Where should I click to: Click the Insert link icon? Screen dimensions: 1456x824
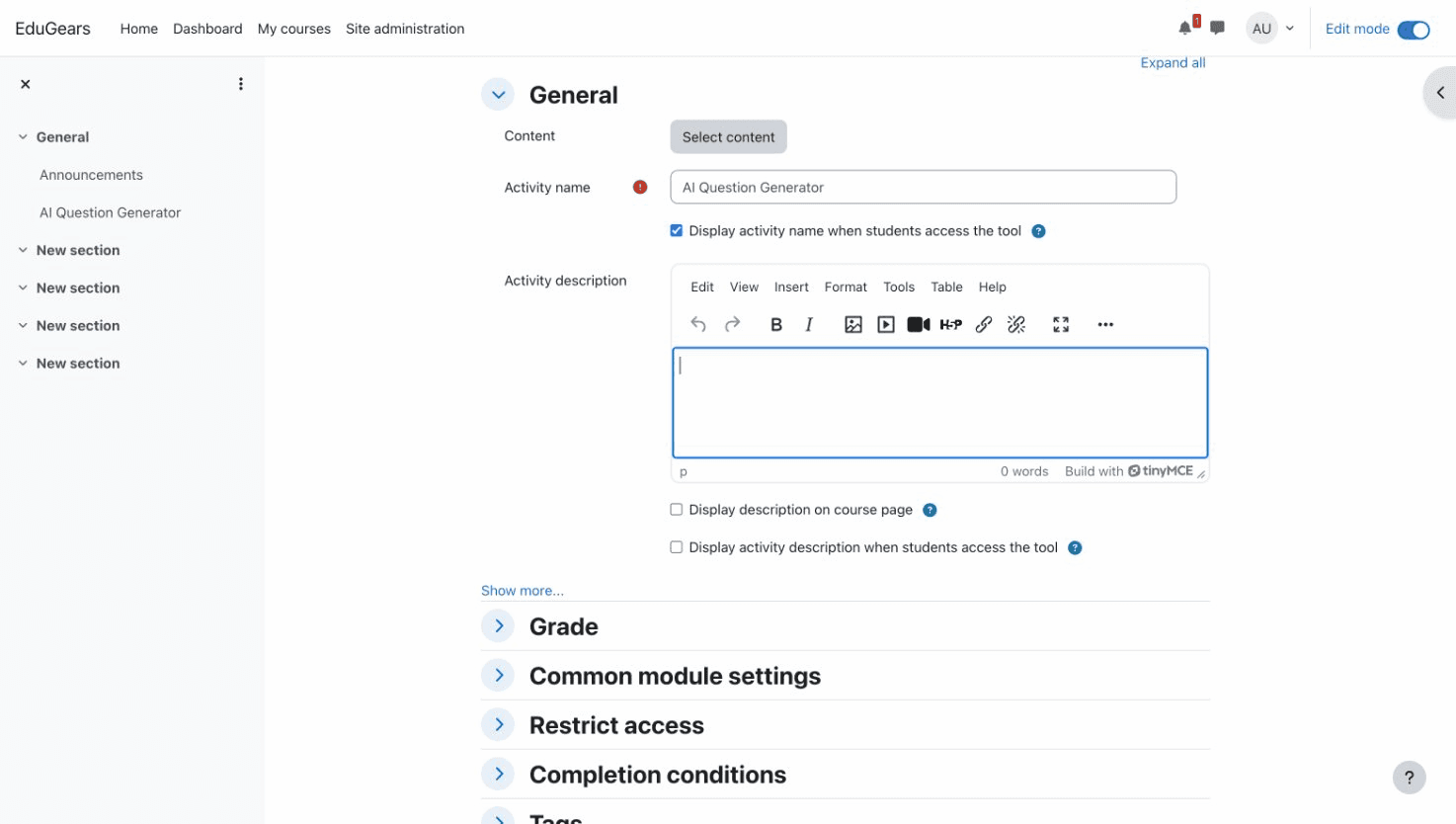(983, 323)
